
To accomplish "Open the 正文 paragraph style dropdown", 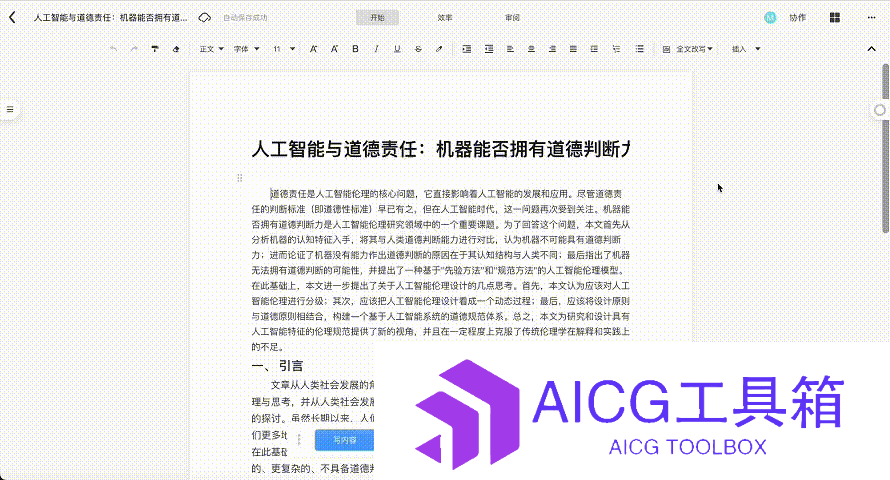I will coord(211,49).
